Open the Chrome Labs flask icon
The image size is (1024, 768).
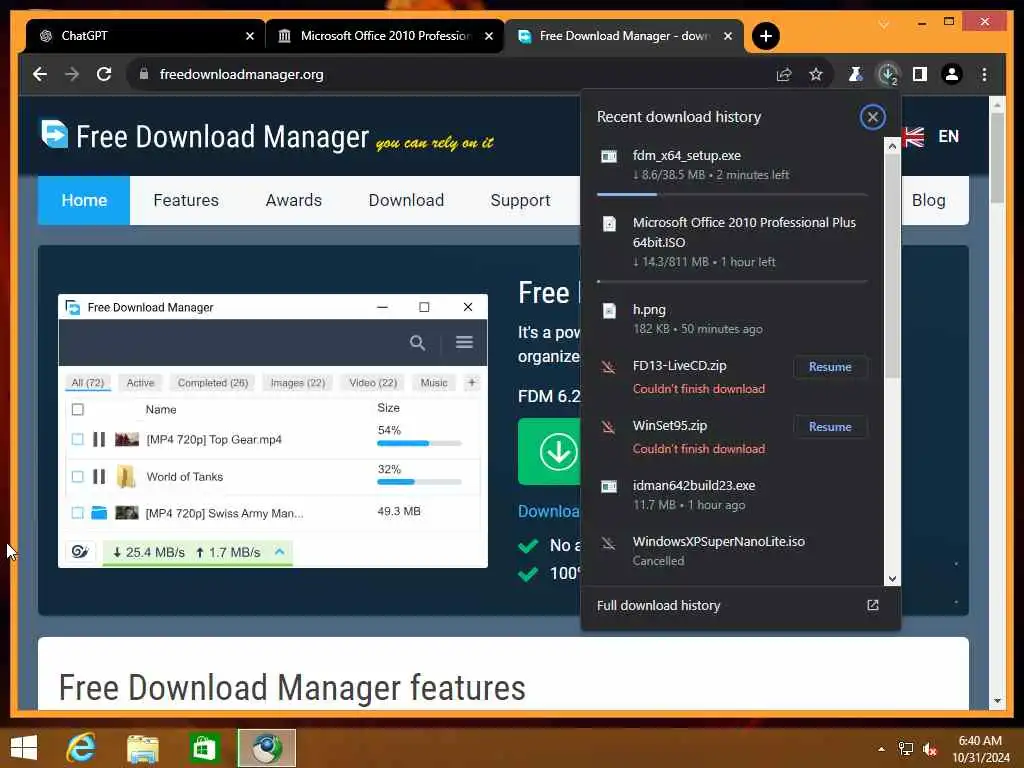click(x=855, y=74)
